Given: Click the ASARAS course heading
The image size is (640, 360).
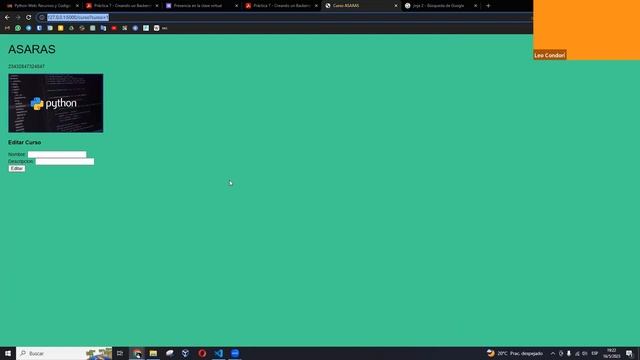Looking at the screenshot, I should tap(32, 49).
